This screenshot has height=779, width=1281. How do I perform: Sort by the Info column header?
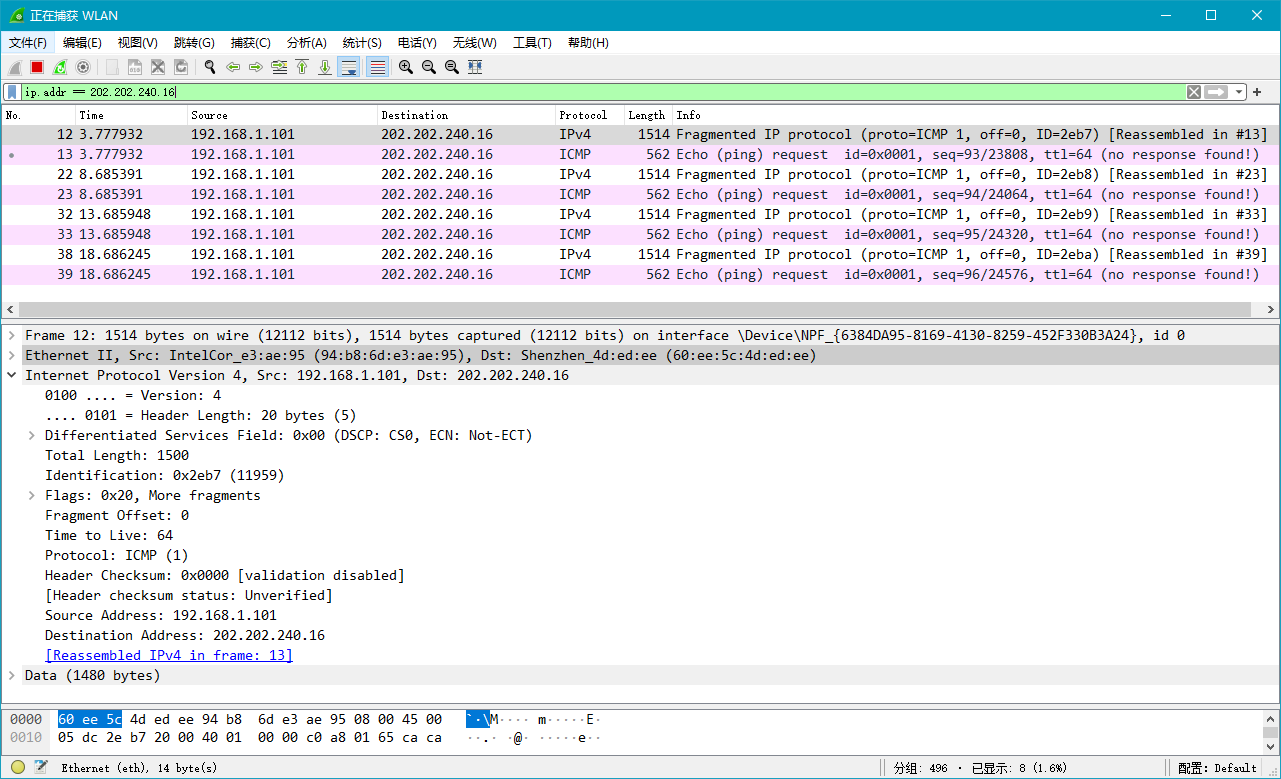tap(975, 115)
